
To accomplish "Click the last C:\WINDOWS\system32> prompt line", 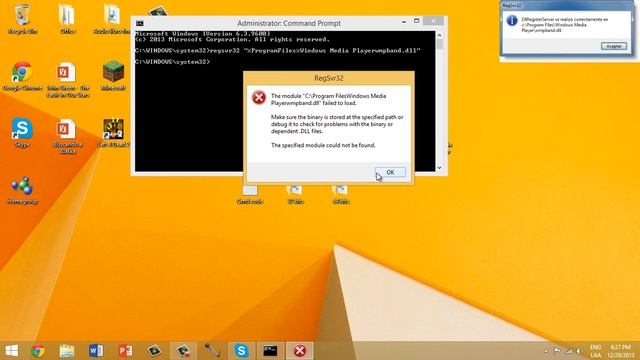I will (x=172, y=62).
